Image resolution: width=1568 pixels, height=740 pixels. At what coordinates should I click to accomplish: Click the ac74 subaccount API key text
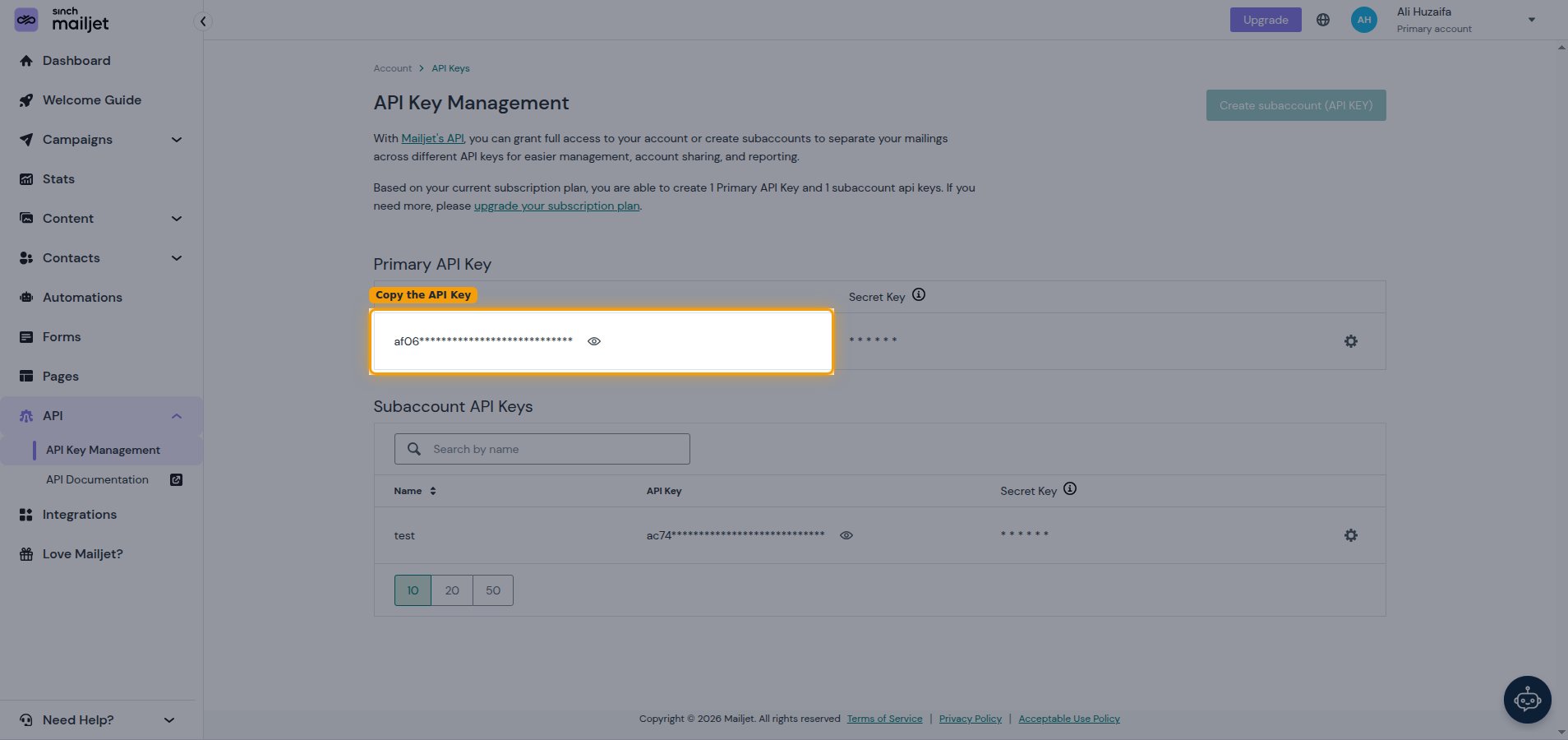736,535
